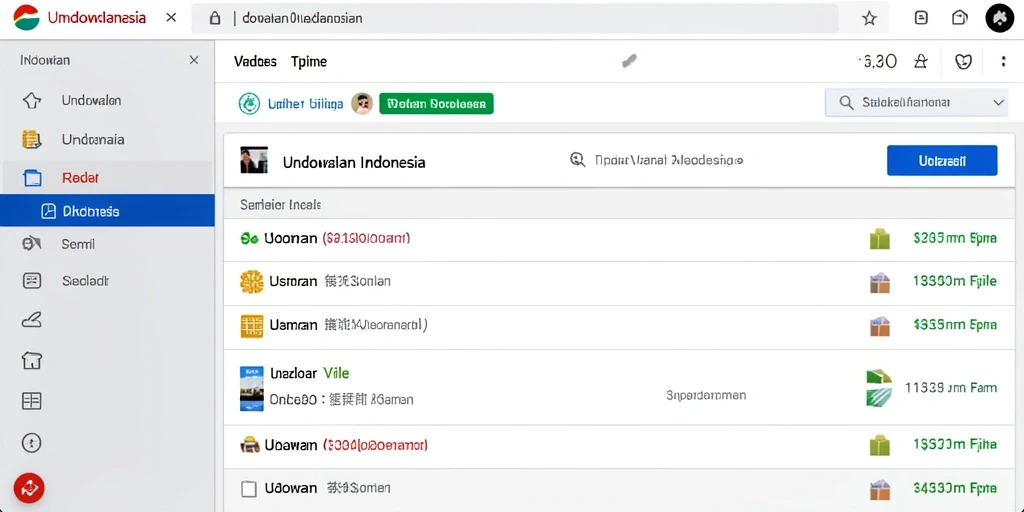Select the highlighted Dkdomesis sidebar item
Viewport: 1024px width, 512px height.
(x=107, y=211)
